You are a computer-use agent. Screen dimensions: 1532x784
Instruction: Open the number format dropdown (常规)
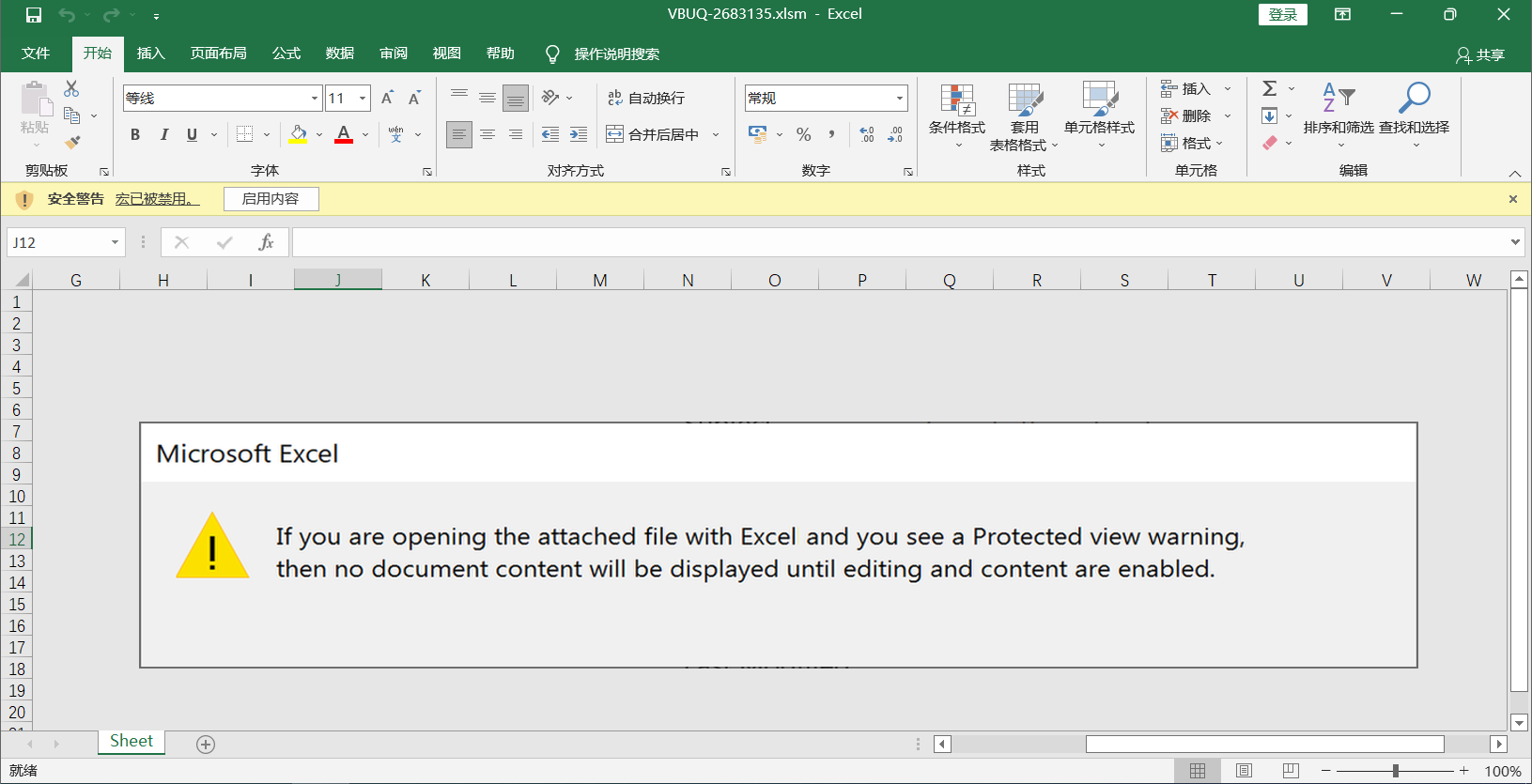tap(899, 98)
